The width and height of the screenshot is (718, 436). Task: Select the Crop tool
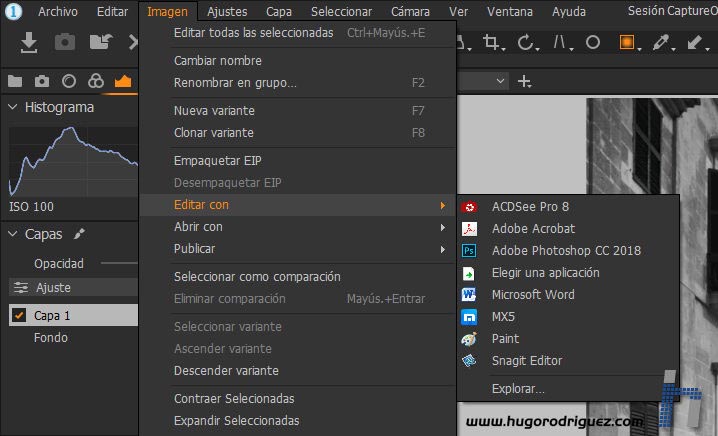[x=492, y=42]
